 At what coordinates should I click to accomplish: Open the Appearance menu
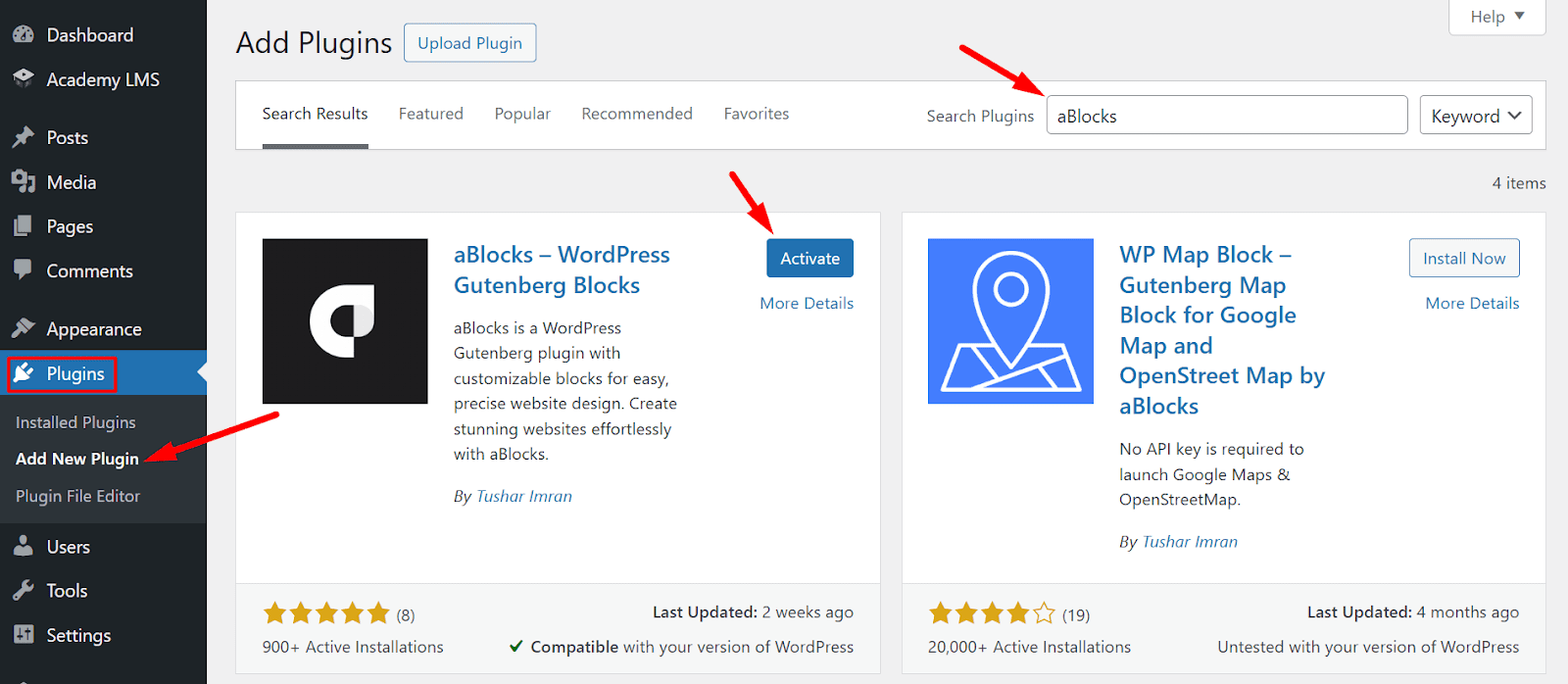[94, 329]
